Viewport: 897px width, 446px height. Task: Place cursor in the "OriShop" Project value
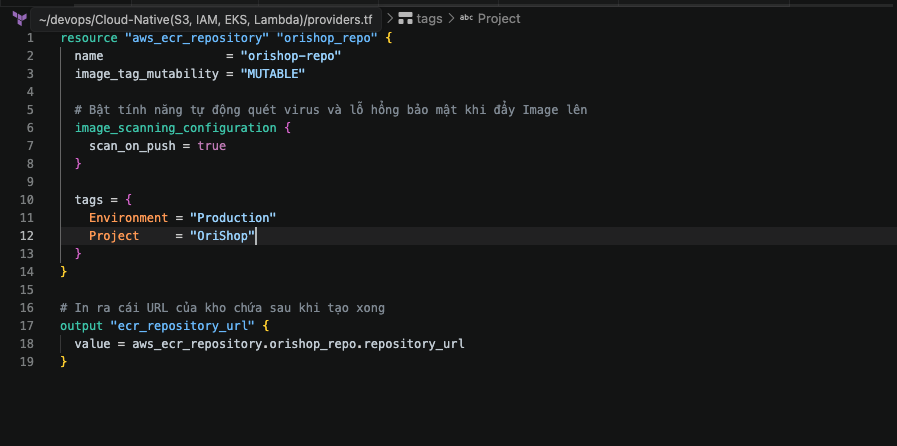(224, 236)
